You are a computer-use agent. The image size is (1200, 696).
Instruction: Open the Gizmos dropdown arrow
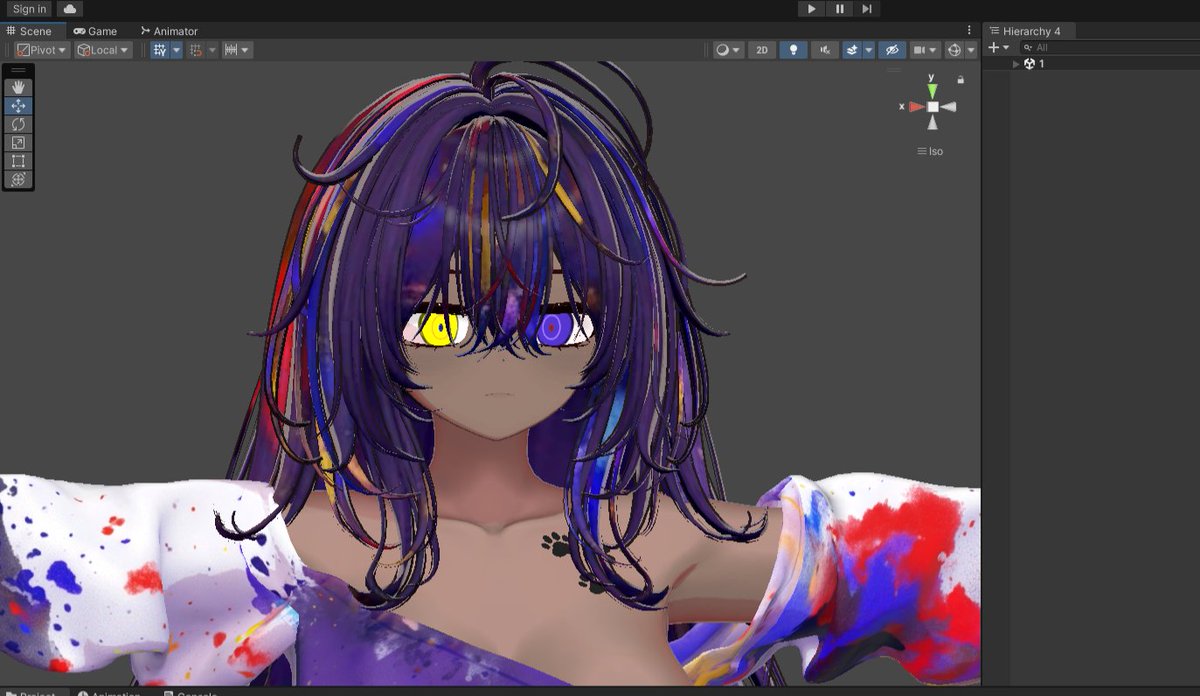pos(971,50)
